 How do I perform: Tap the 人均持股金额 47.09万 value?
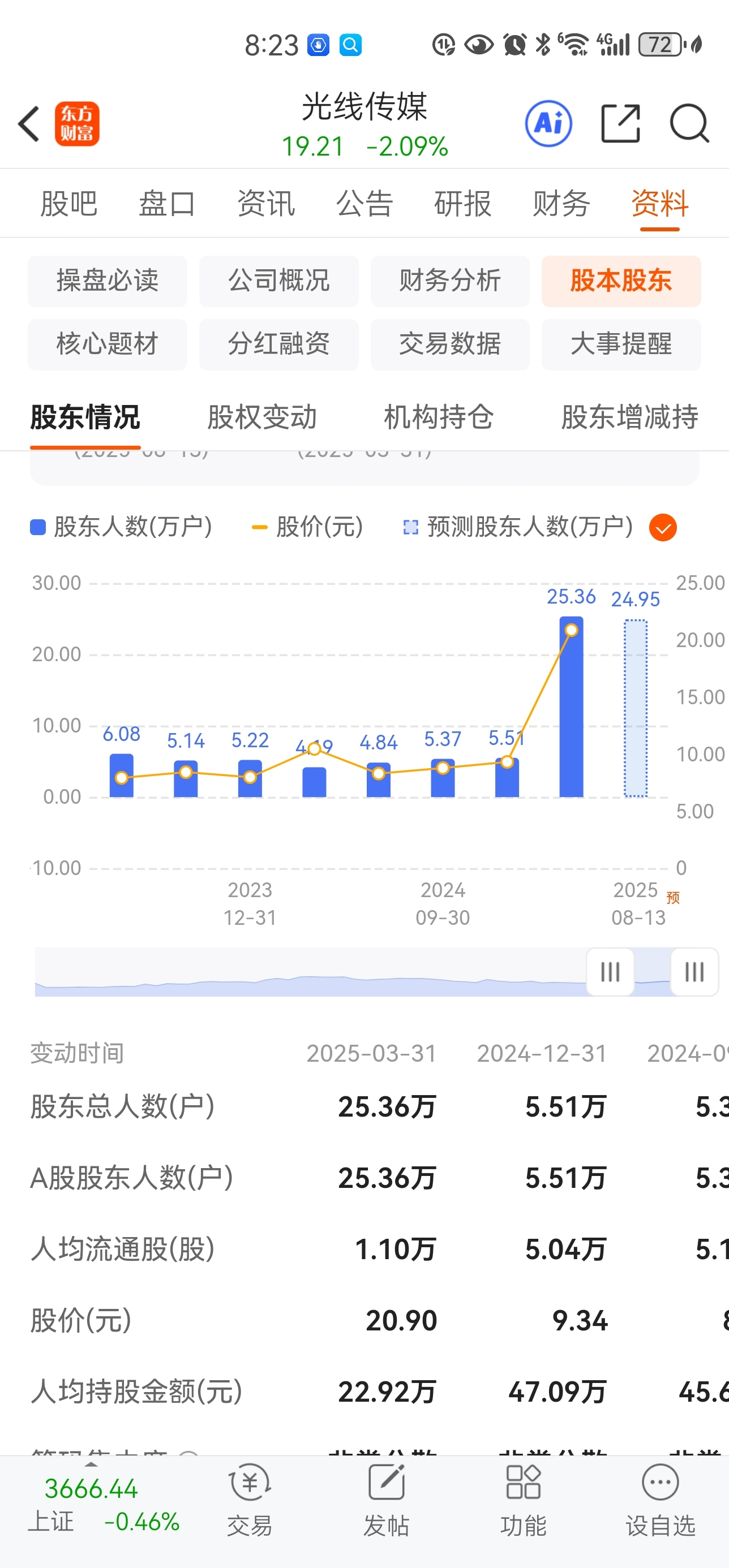coord(558,1392)
